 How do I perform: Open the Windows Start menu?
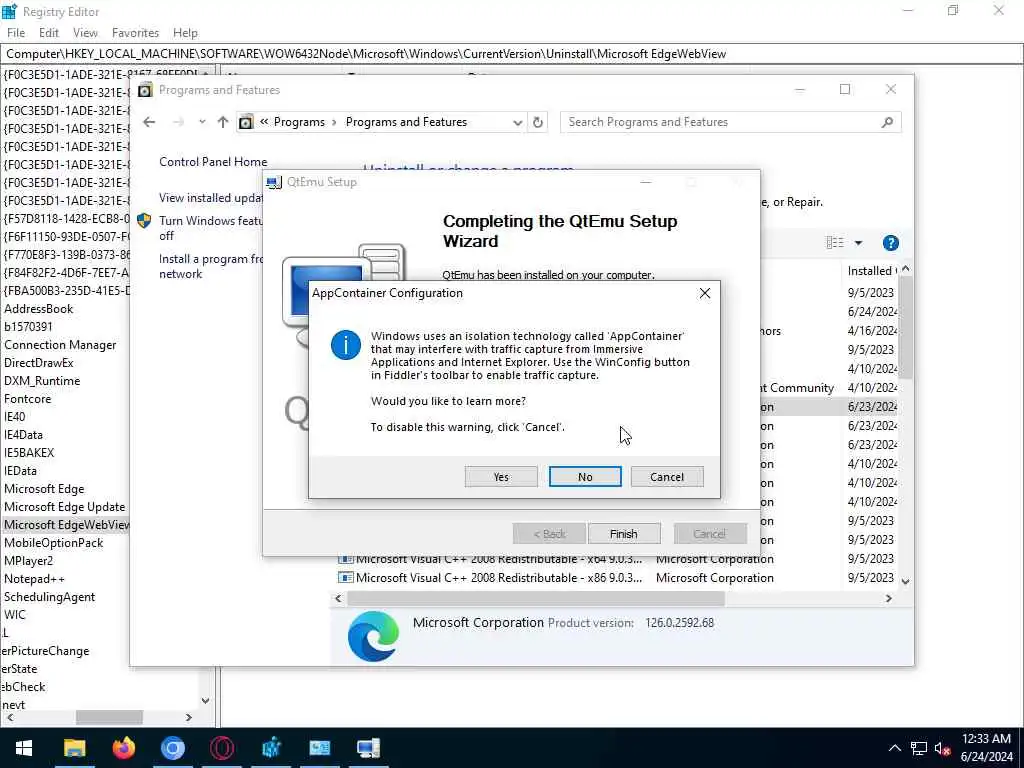[24, 748]
